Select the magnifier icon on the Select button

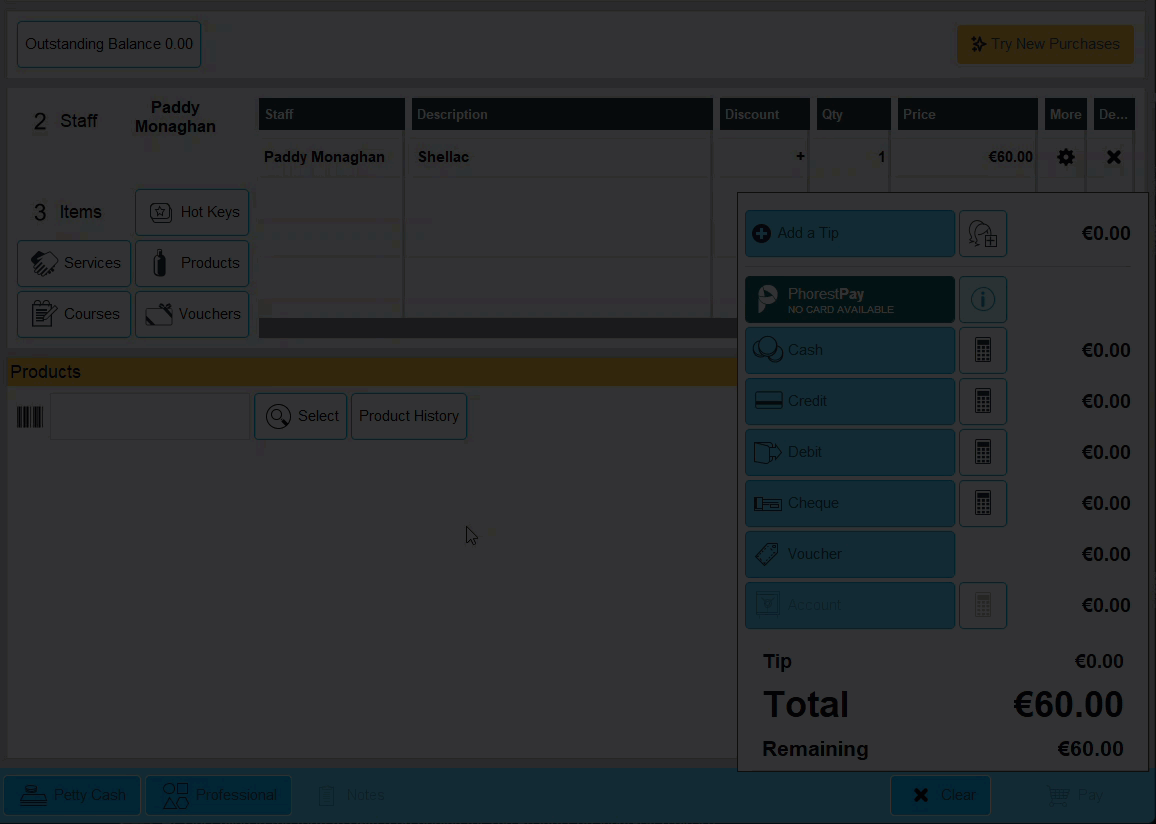(x=279, y=416)
